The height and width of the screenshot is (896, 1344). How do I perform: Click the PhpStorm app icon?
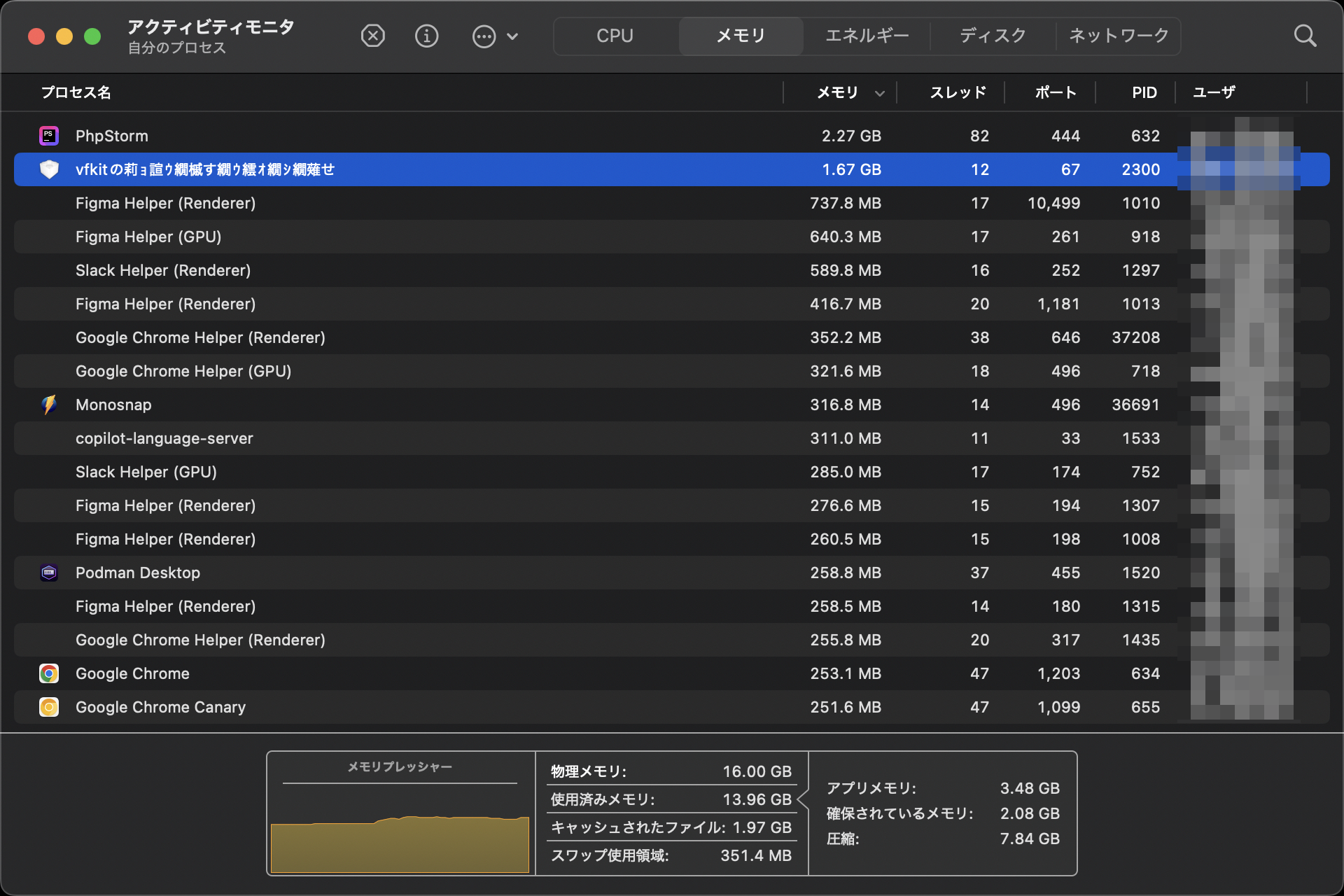point(48,136)
